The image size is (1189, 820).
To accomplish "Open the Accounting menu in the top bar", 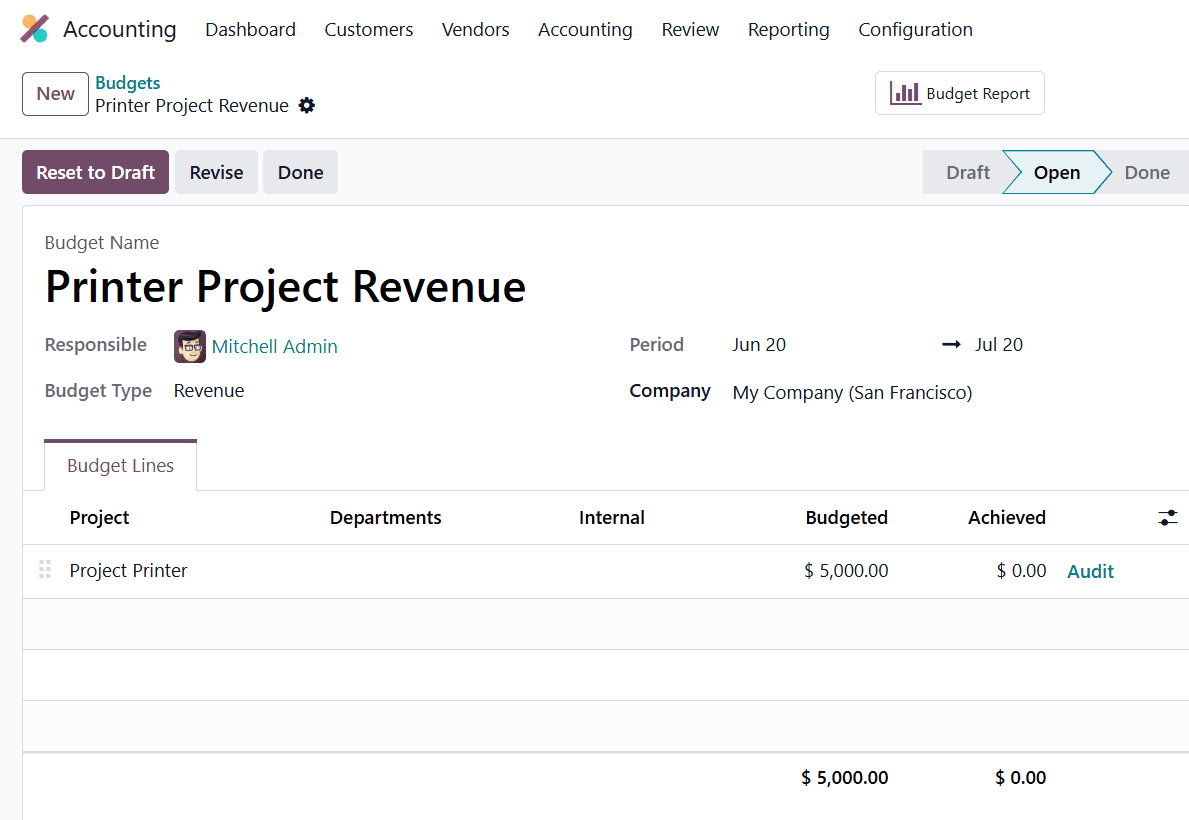I will click(585, 30).
